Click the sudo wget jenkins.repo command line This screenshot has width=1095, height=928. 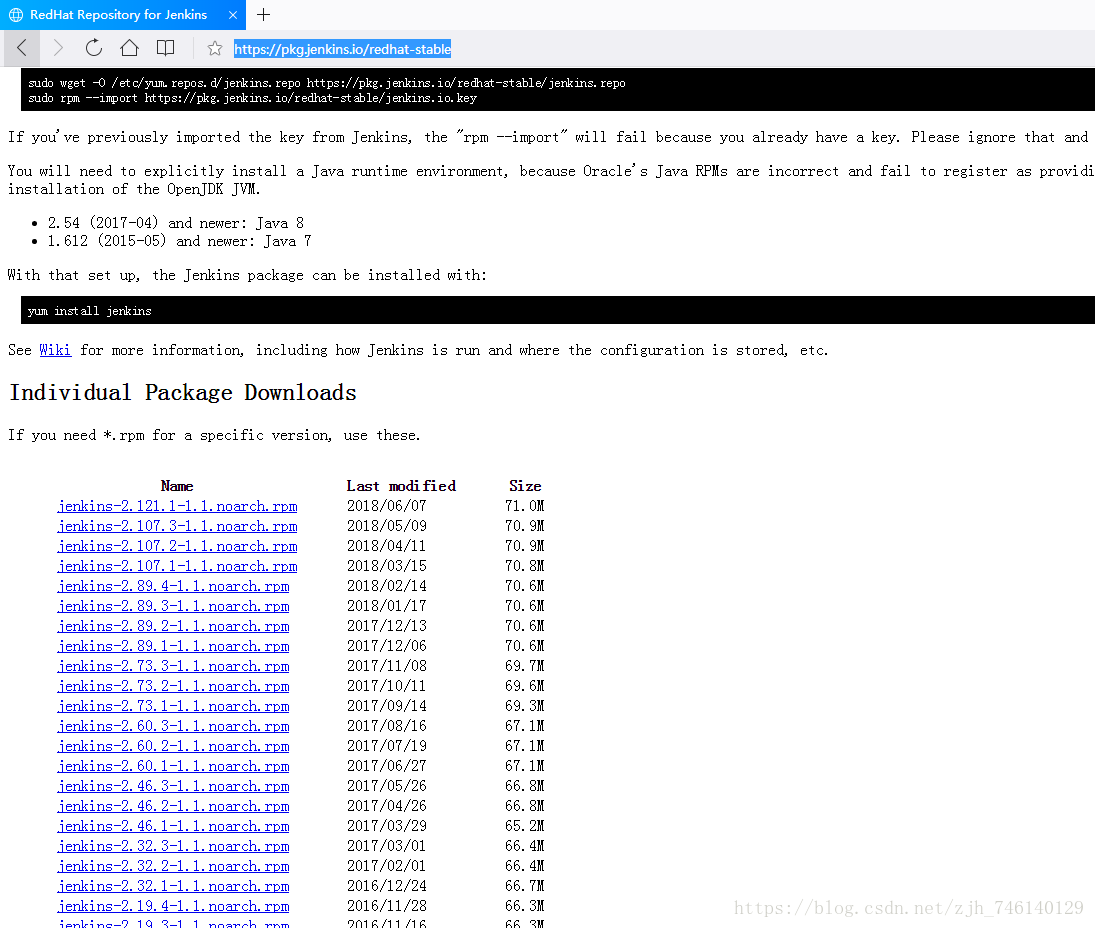tap(327, 83)
